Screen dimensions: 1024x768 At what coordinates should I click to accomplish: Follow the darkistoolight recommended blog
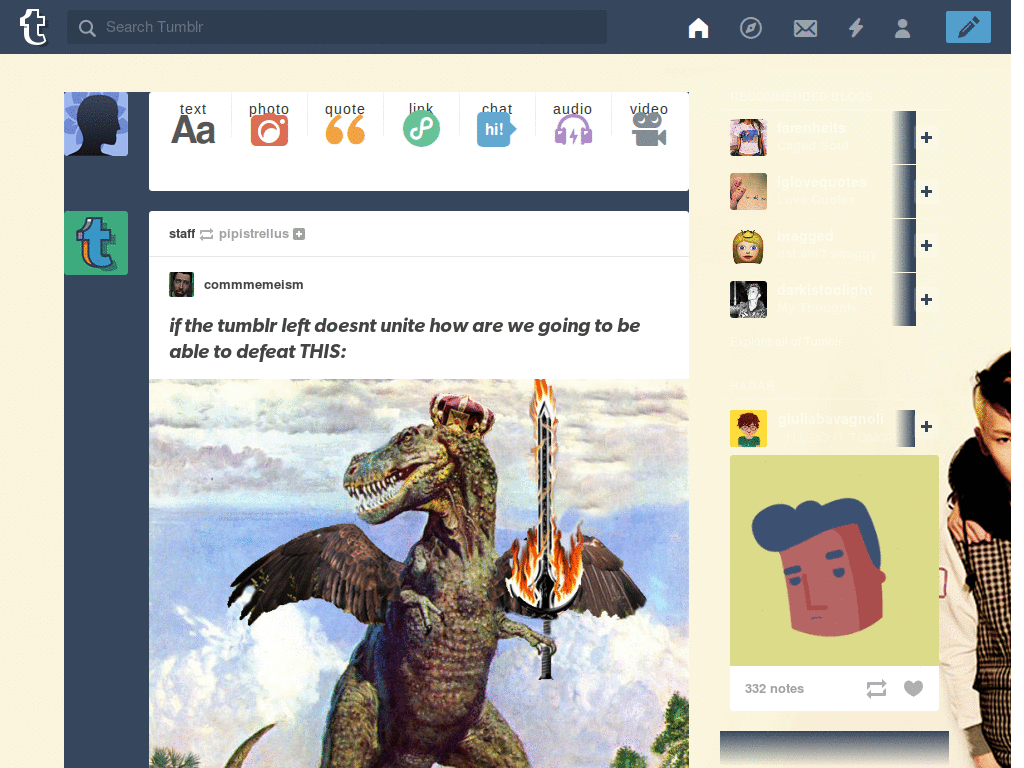pyautogui.click(x=926, y=299)
